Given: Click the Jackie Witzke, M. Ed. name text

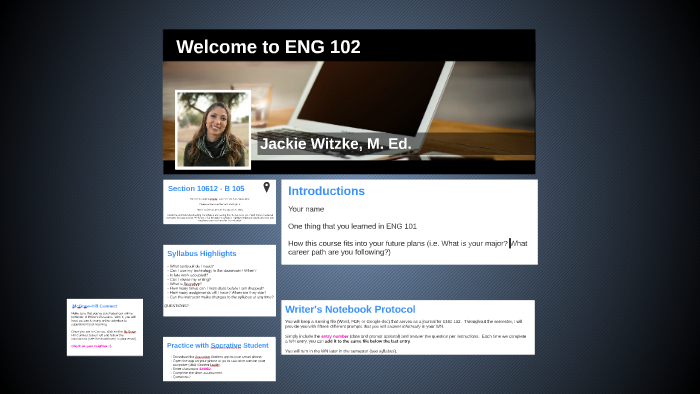Looking at the screenshot, I should 336,144.
